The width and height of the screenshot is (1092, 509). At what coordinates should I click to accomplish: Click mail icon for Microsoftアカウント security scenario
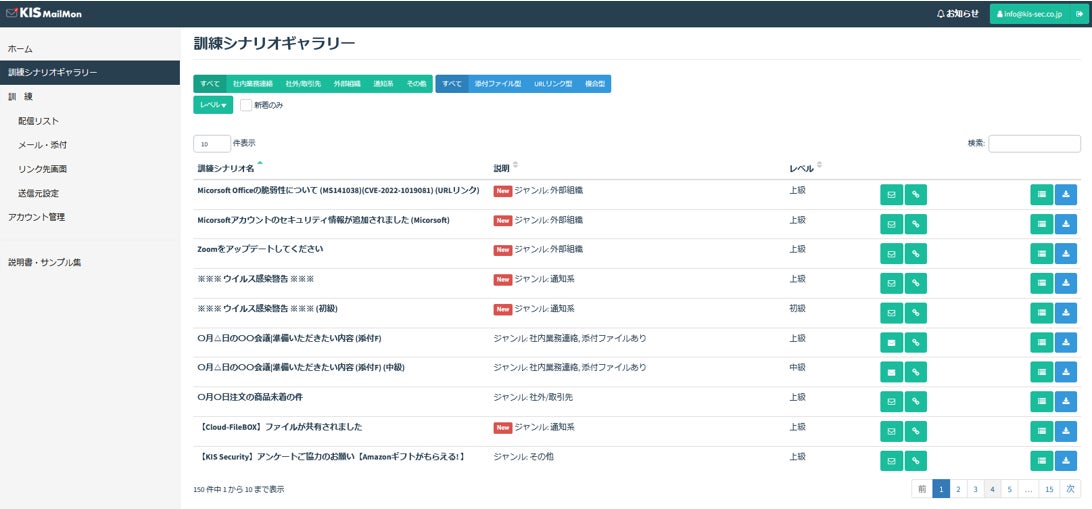point(891,224)
